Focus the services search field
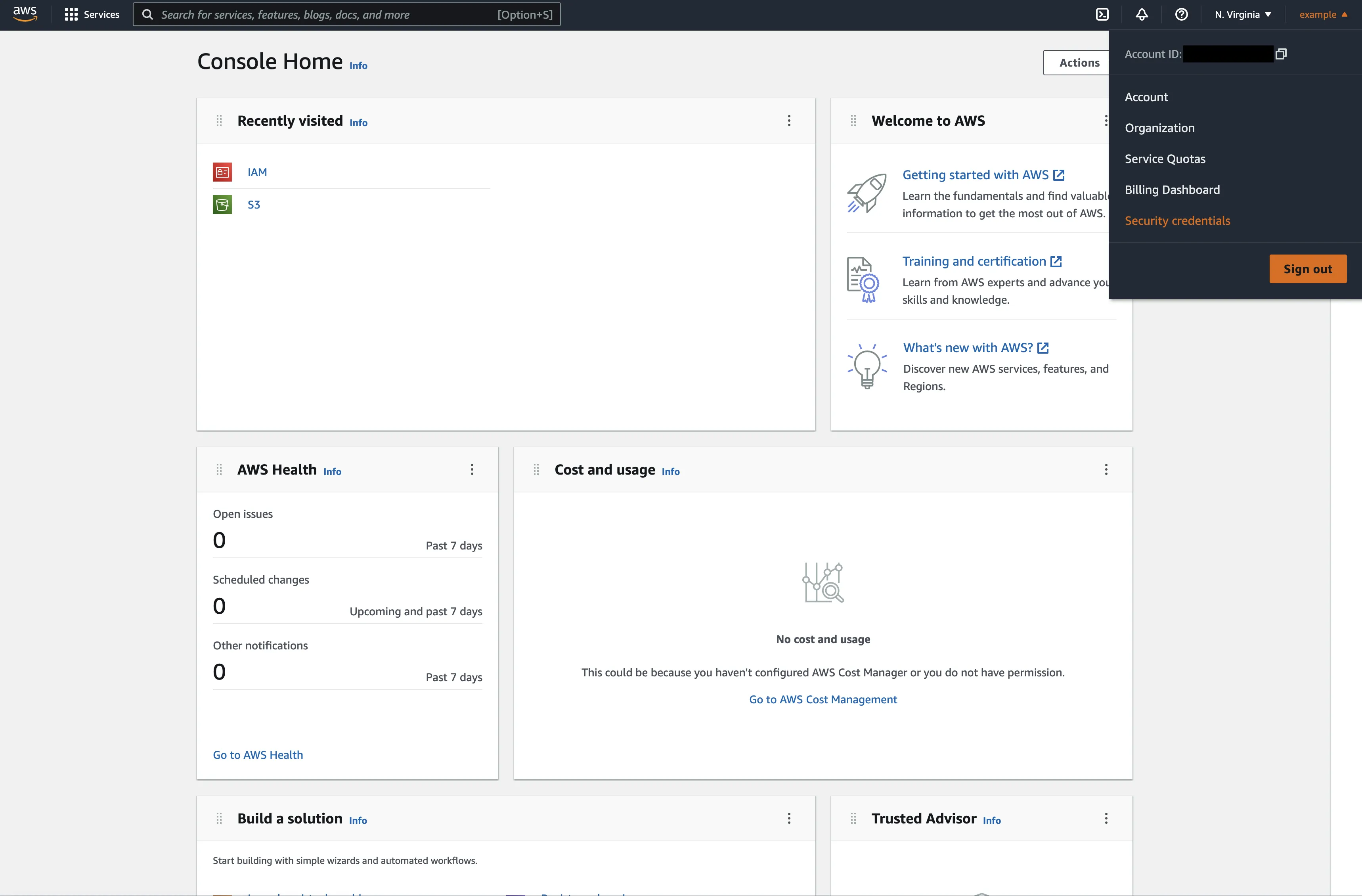1362x896 pixels. click(x=326, y=14)
